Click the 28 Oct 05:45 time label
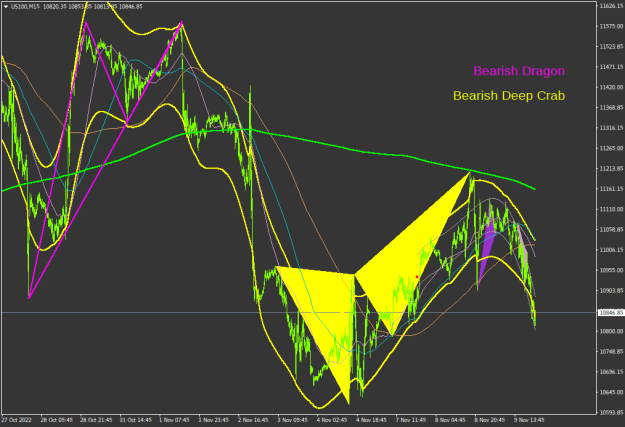 pos(57,420)
